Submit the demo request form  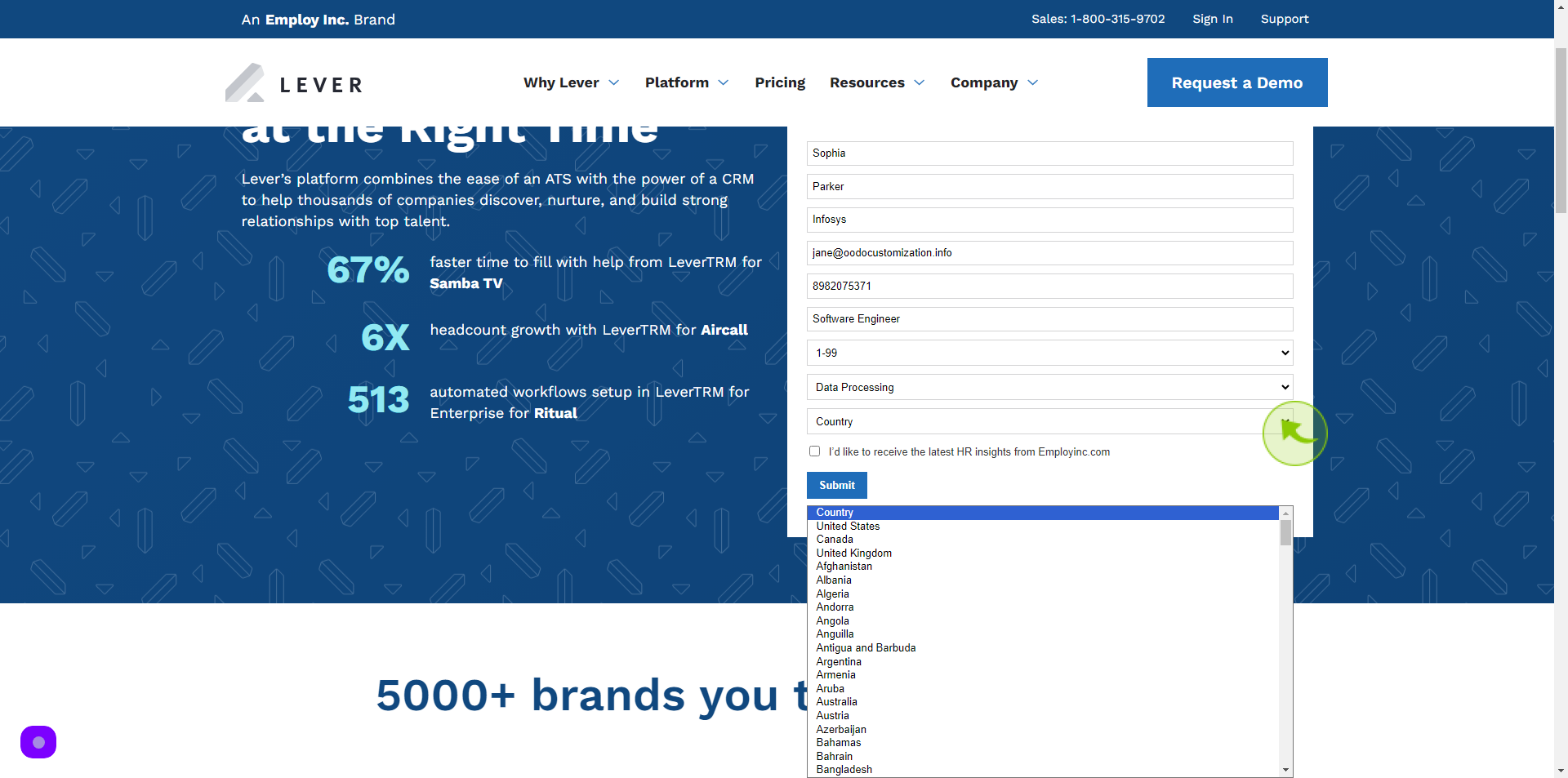[837, 485]
